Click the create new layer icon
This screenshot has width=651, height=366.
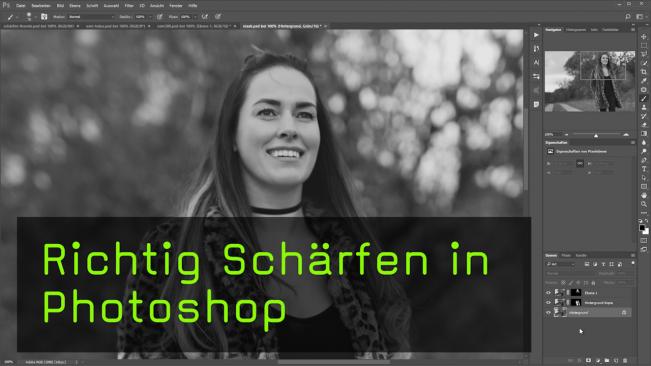point(616,361)
